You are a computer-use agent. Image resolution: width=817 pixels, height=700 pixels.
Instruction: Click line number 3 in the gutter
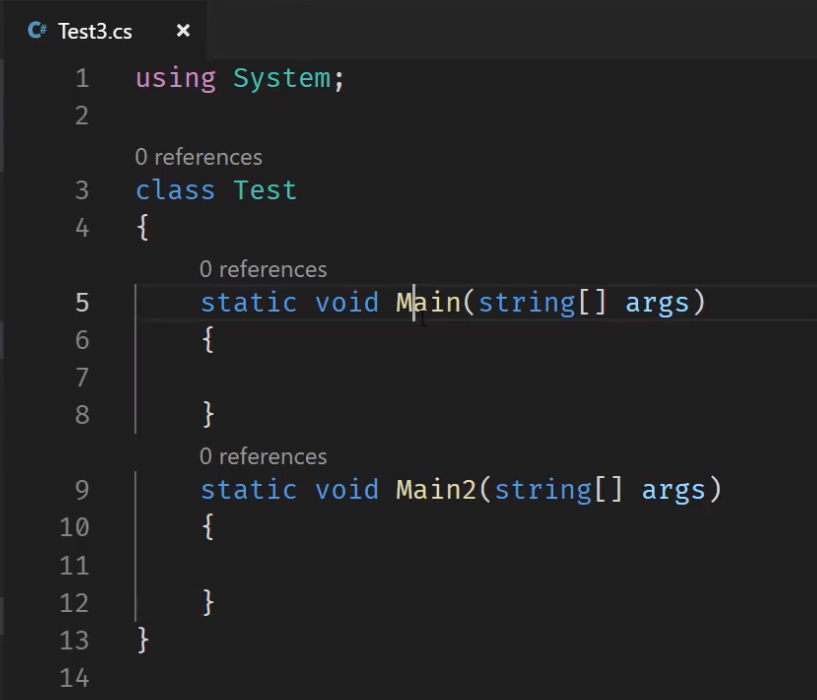[x=82, y=190]
